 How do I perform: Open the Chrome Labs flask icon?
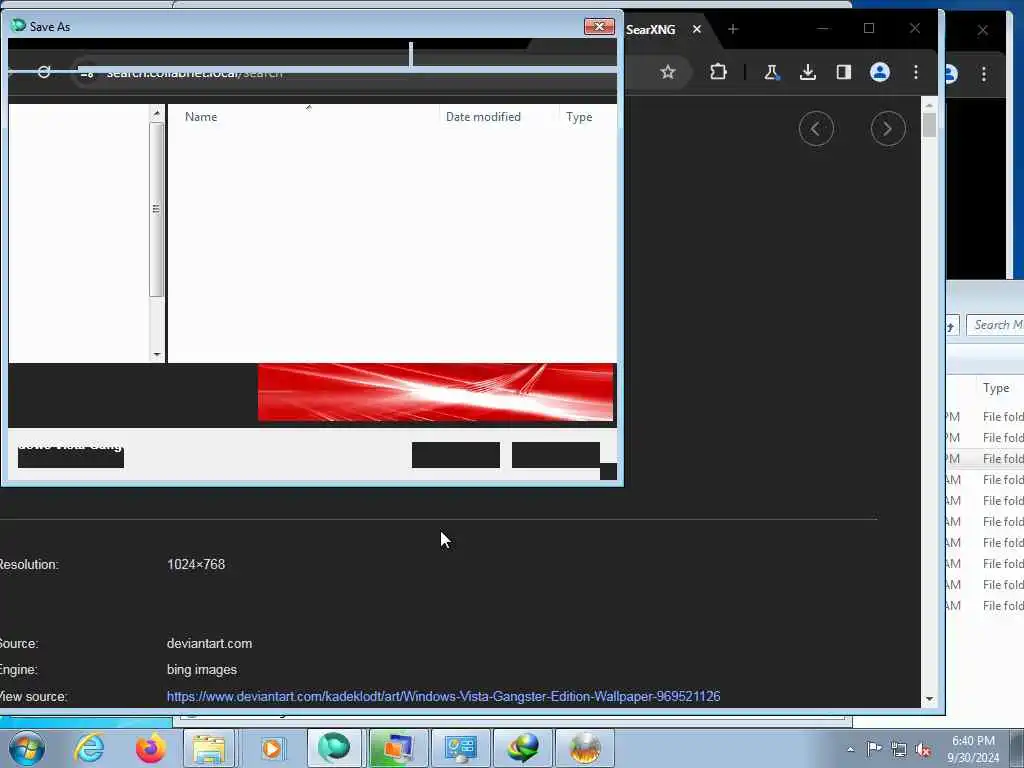771,72
